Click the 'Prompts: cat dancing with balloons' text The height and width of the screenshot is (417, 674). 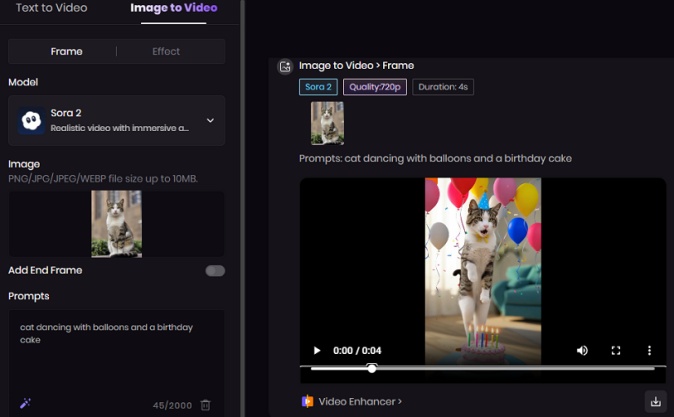pos(435,158)
